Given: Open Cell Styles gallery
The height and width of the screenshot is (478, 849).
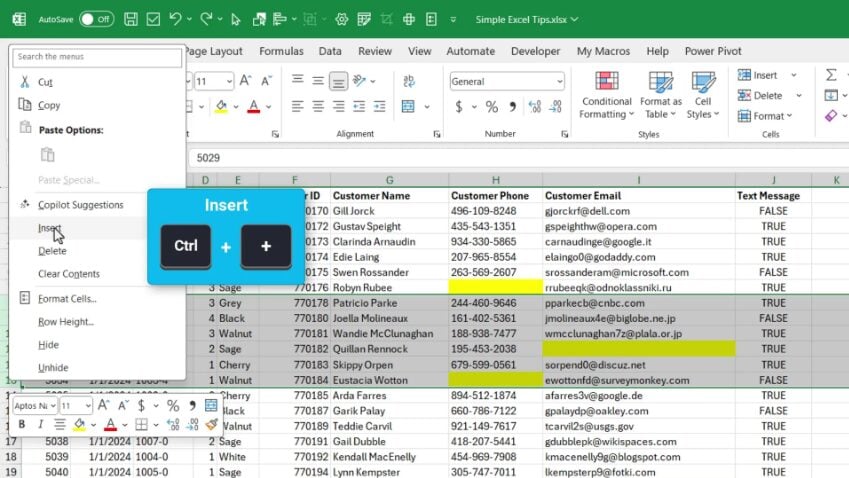Looking at the screenshot, I should pos(703,95).
